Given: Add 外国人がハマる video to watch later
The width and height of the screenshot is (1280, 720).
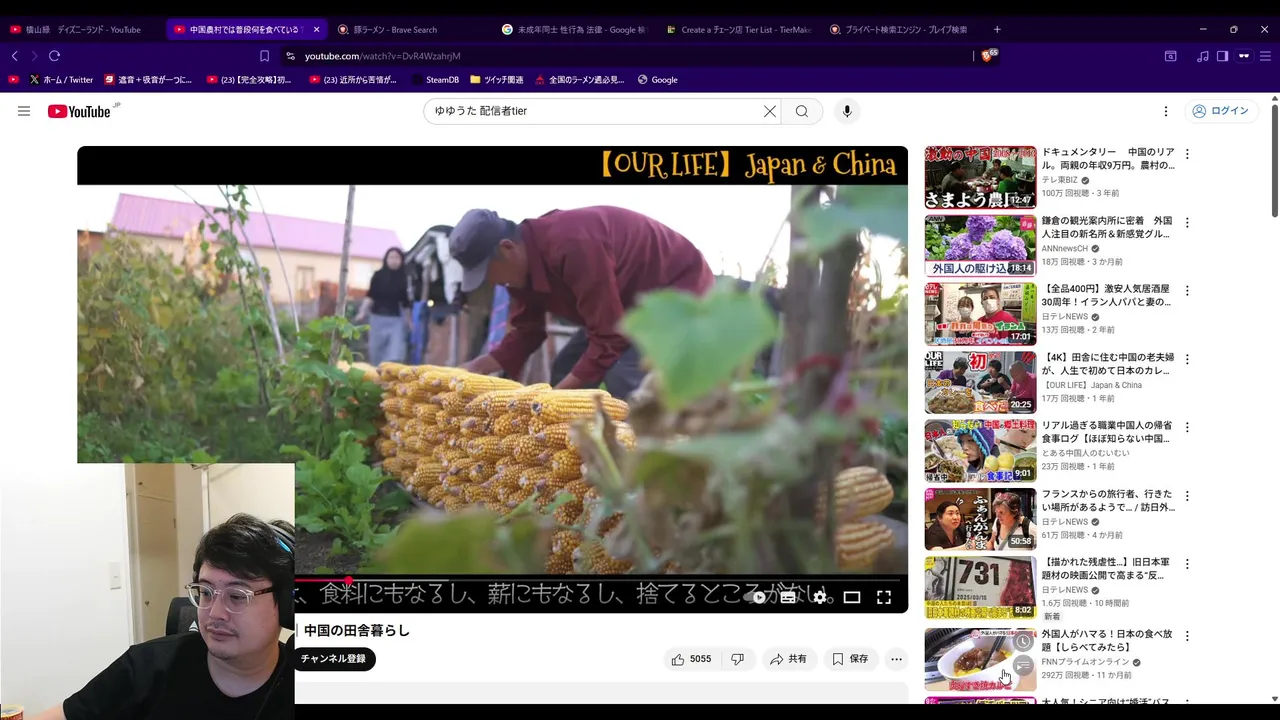Looking at the screenshot, I should 1022,642.
